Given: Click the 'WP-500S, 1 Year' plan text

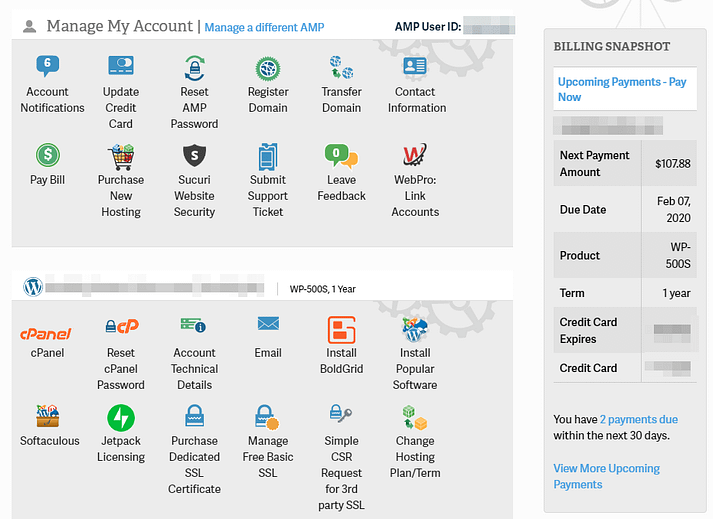Looking at the screenshot, I should tap(322, 289).
